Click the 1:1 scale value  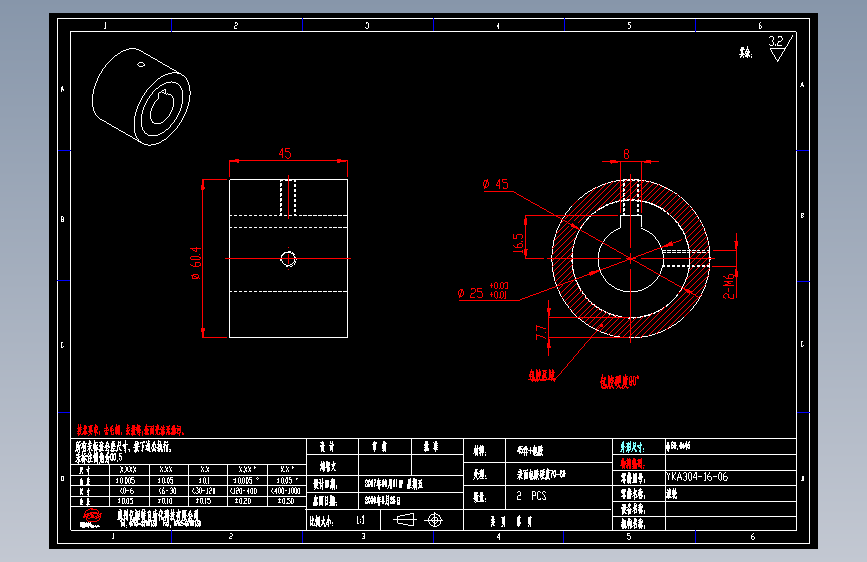click(x=361, y=520)
